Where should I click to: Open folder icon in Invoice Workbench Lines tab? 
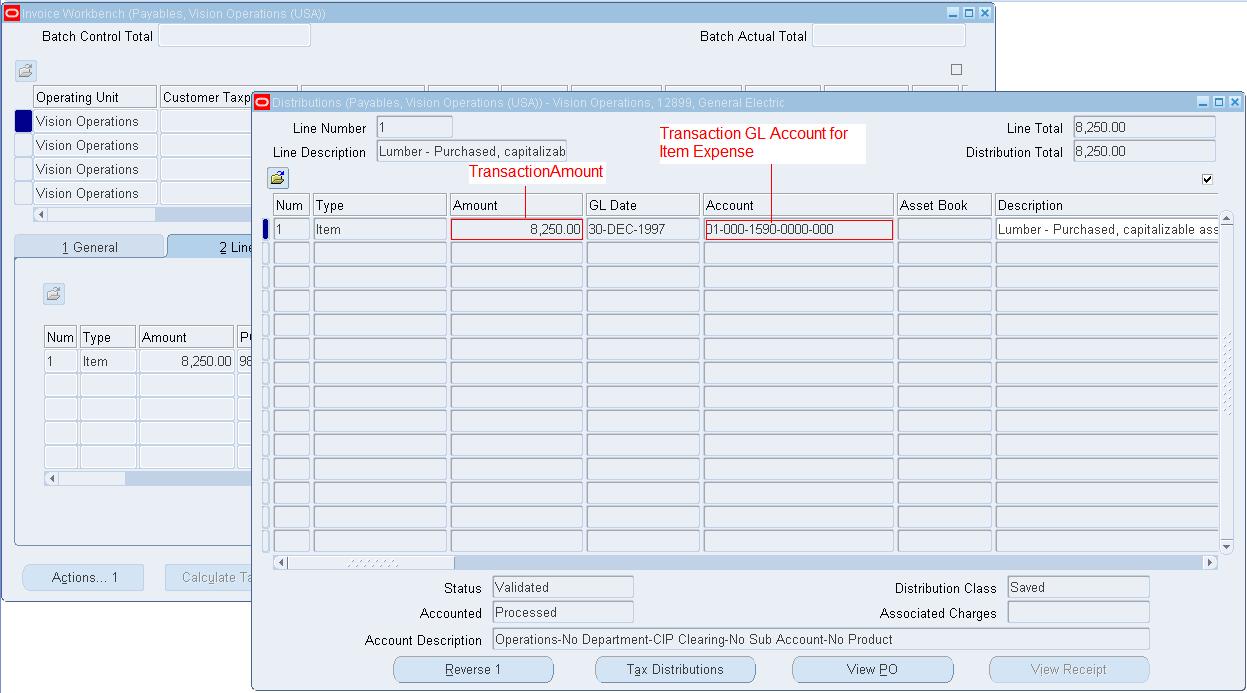pyautogui.click(x=54, y=294)
